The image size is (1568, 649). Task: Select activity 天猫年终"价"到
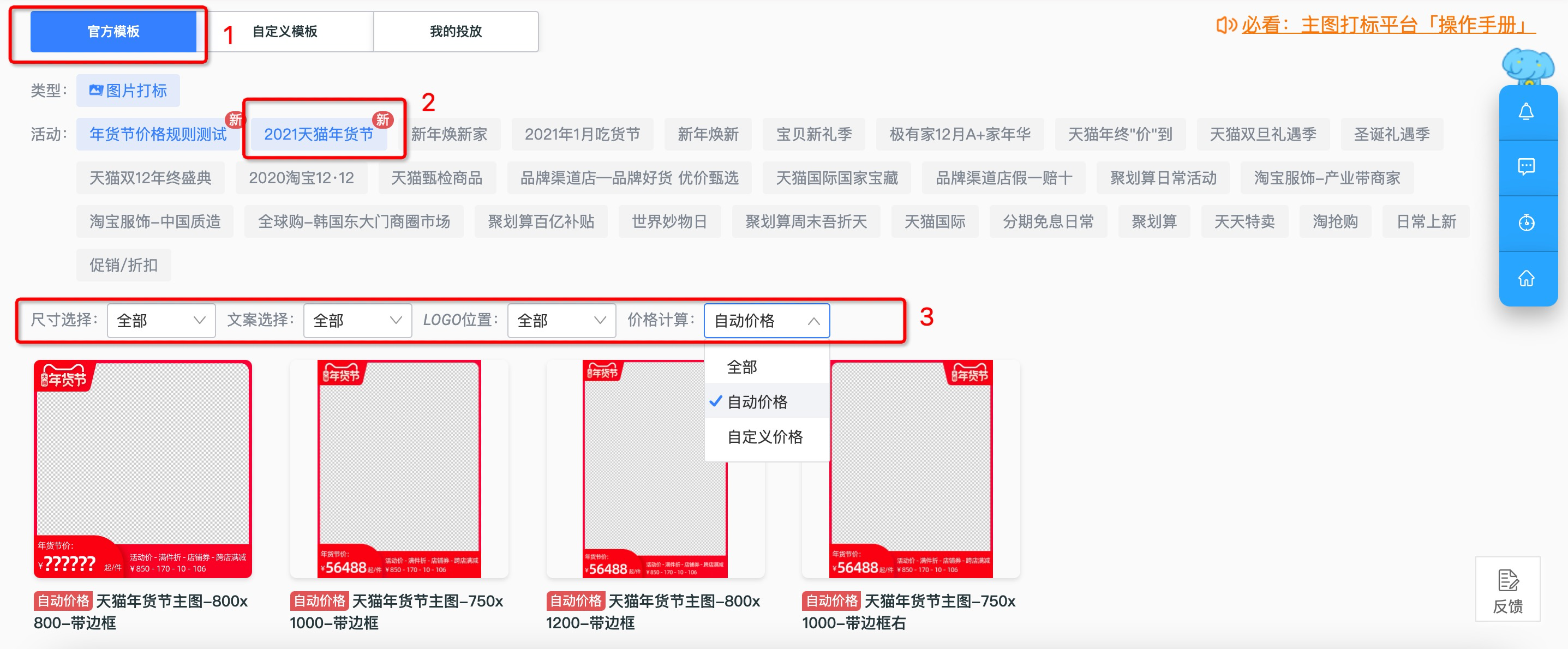pyautogui.click(x=1120, y=134)
